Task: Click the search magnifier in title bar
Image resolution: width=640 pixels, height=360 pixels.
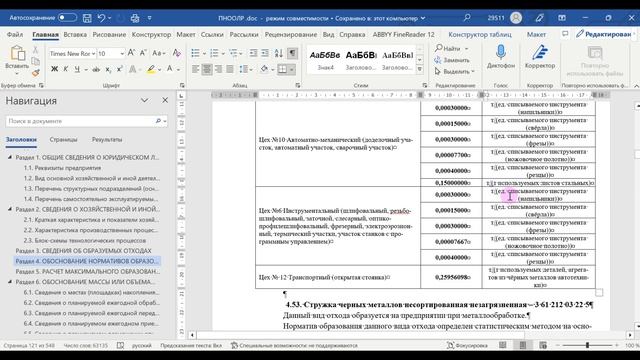Action: (467, 18)
